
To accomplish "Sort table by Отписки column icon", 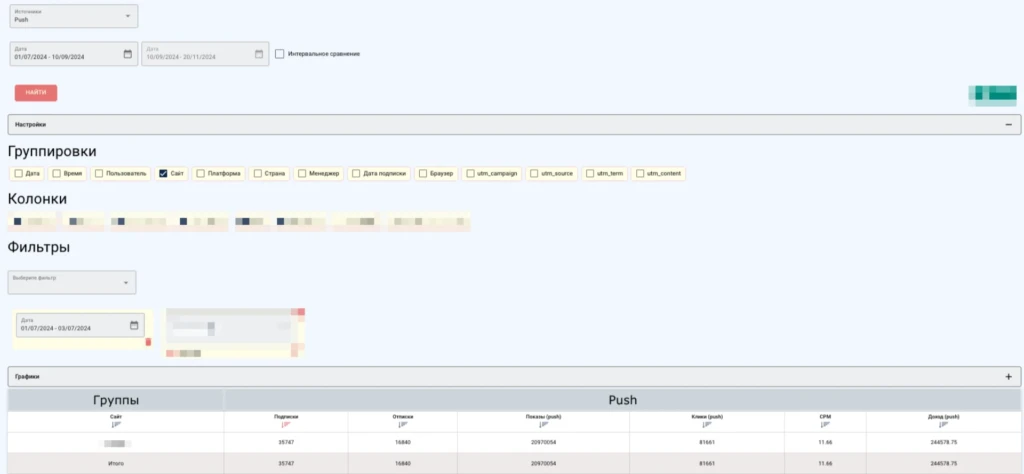I will pyautogui.click(x=402, y=424).
